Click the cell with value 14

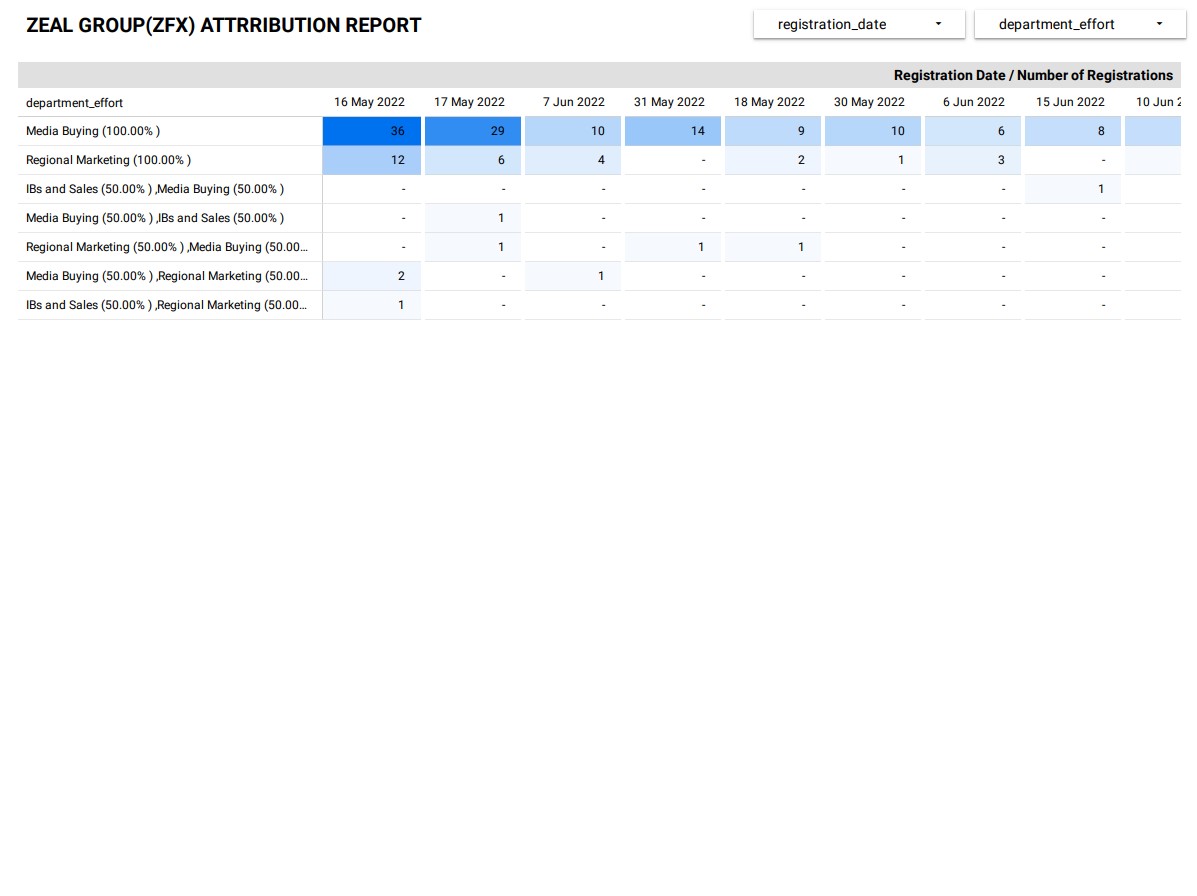tap(673, 131)
